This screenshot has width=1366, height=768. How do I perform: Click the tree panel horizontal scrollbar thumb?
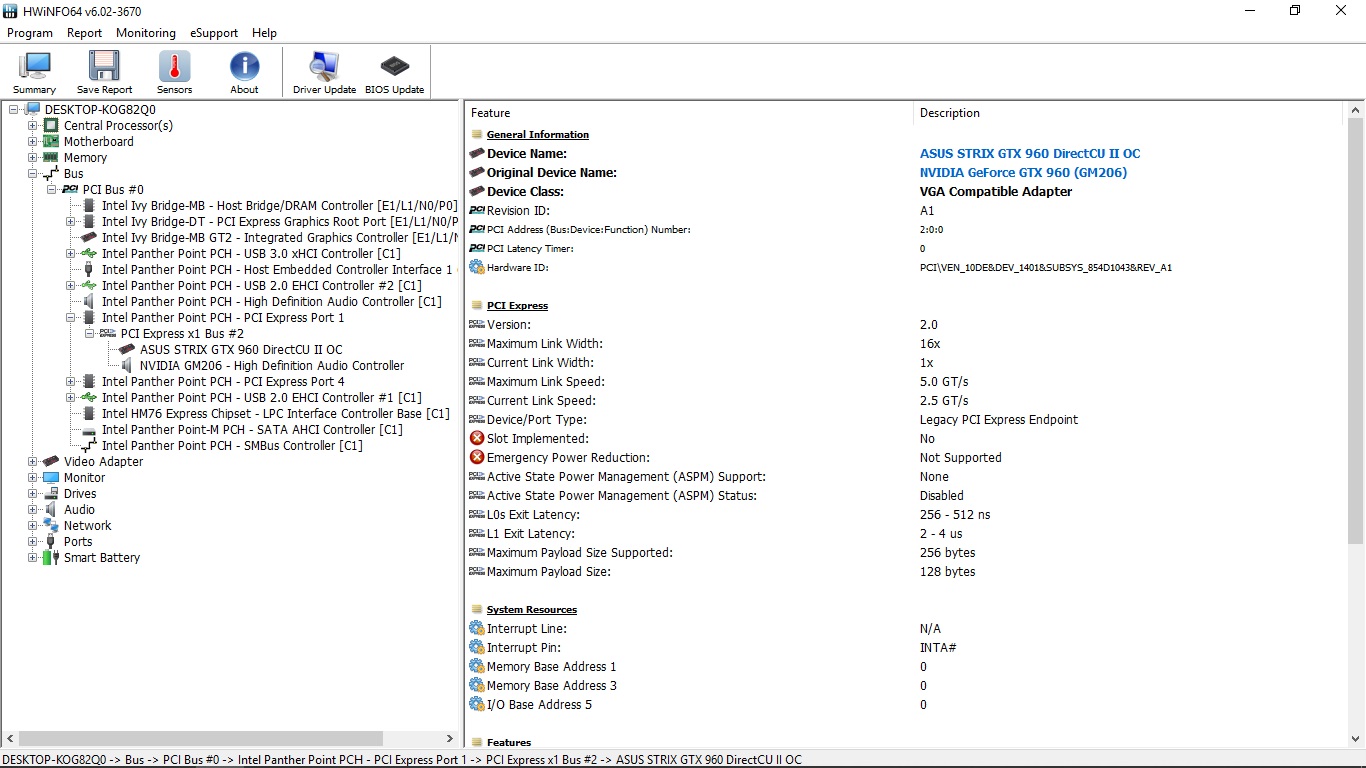point(200,738)
